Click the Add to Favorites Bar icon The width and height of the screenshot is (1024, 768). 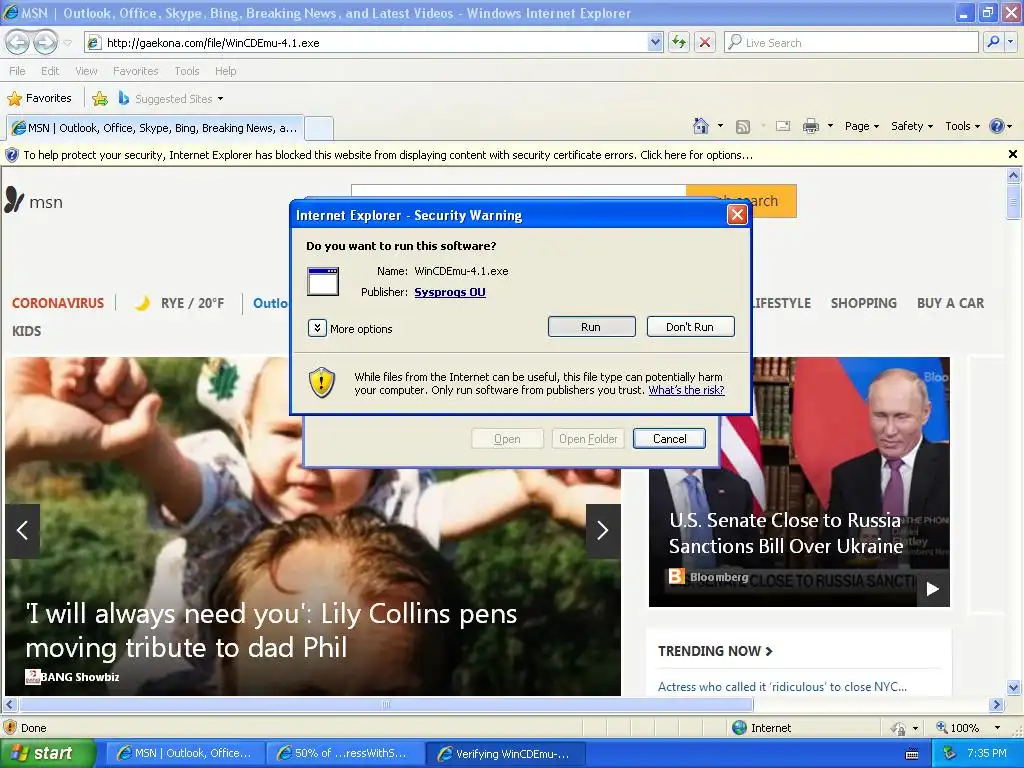(100, 99)
